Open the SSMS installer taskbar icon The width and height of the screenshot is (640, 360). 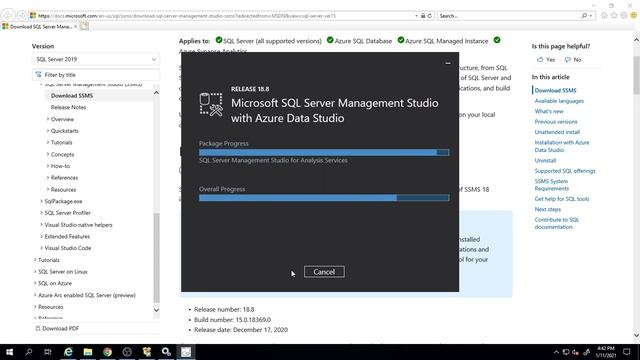coord(186,352)
